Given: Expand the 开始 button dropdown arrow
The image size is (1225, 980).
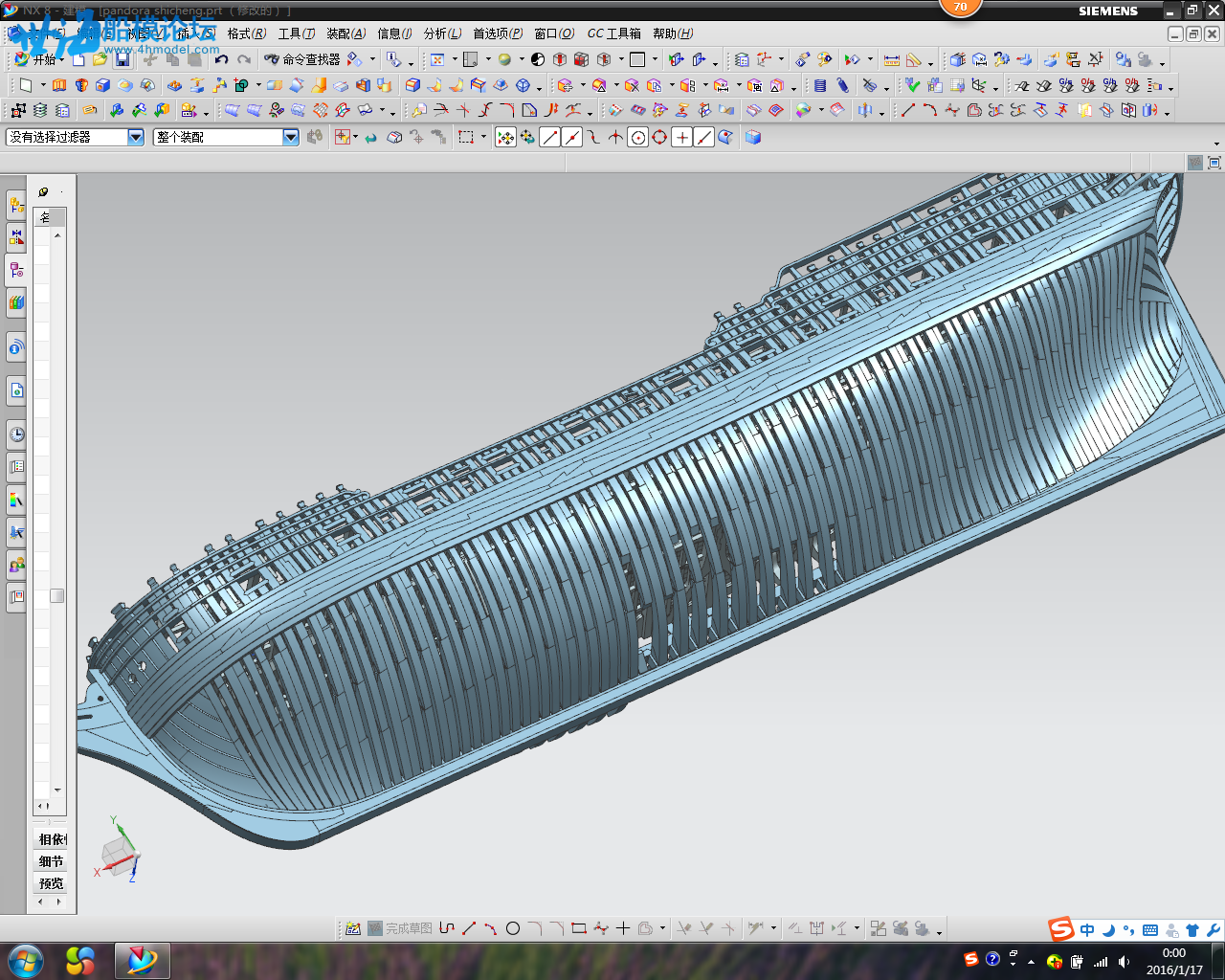Looking at the screenshot, I should [x=62, y=60].
